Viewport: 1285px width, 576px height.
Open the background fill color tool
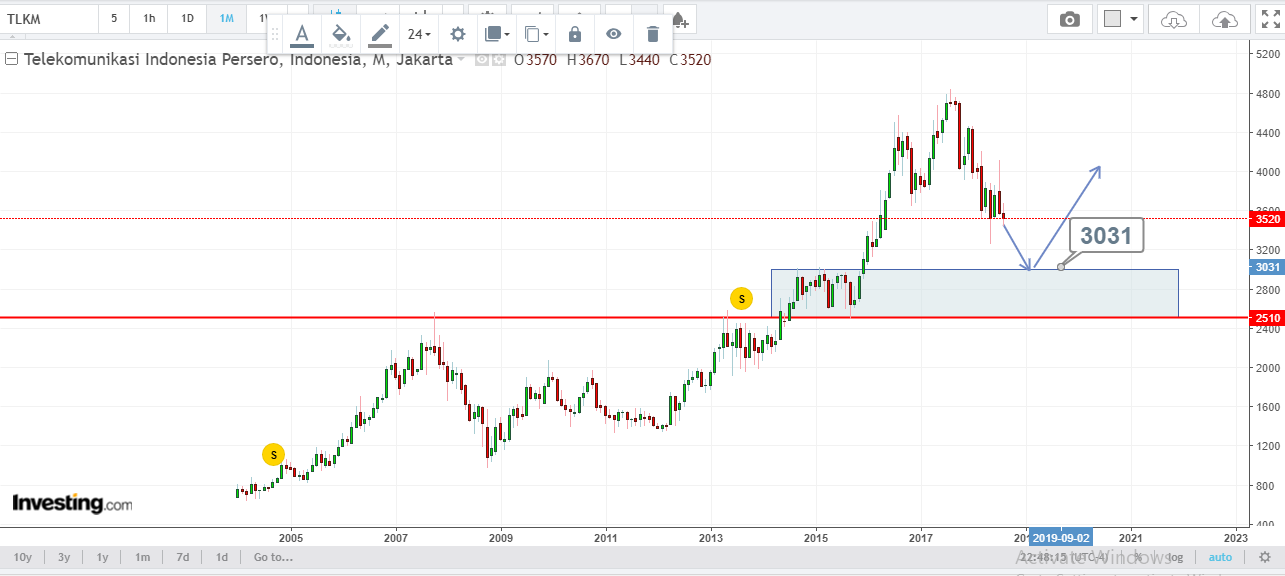341,34
